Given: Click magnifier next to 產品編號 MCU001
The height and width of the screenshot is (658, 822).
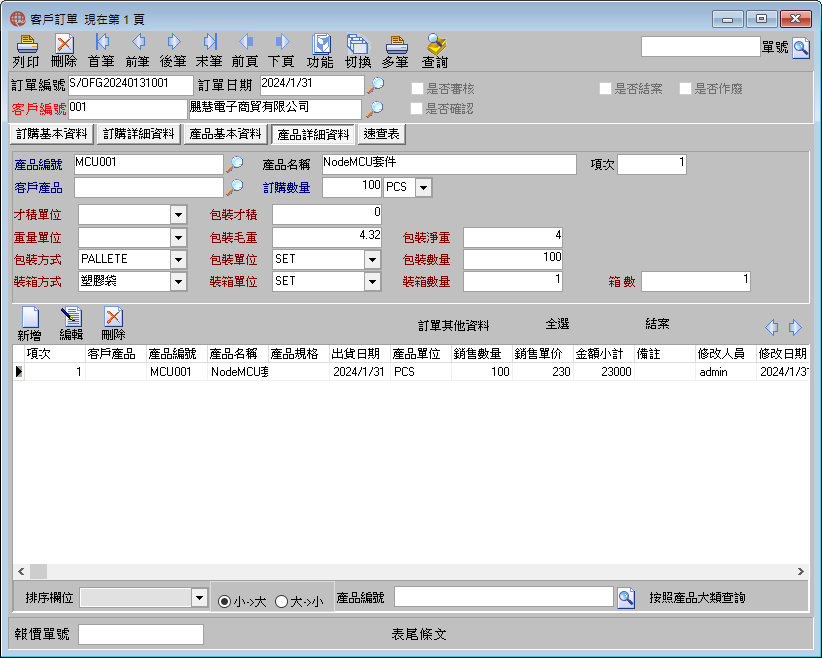Looking at the screenshot, I should (234, 164).
